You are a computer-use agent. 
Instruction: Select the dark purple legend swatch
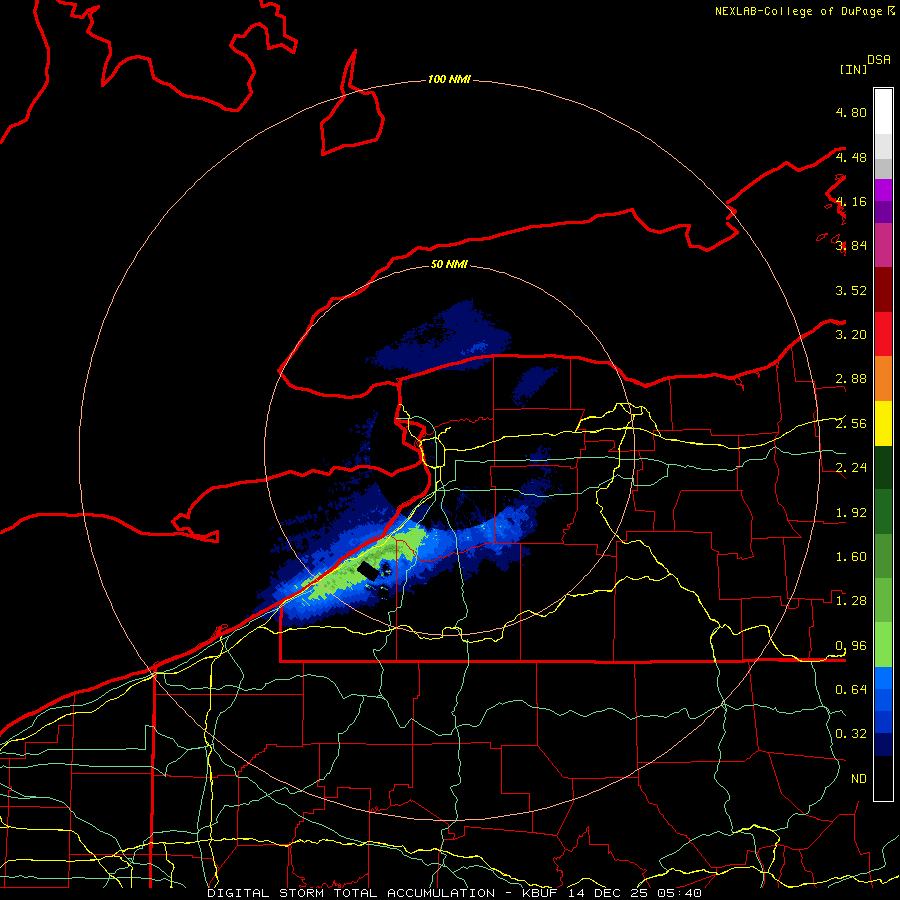[883, 212]
